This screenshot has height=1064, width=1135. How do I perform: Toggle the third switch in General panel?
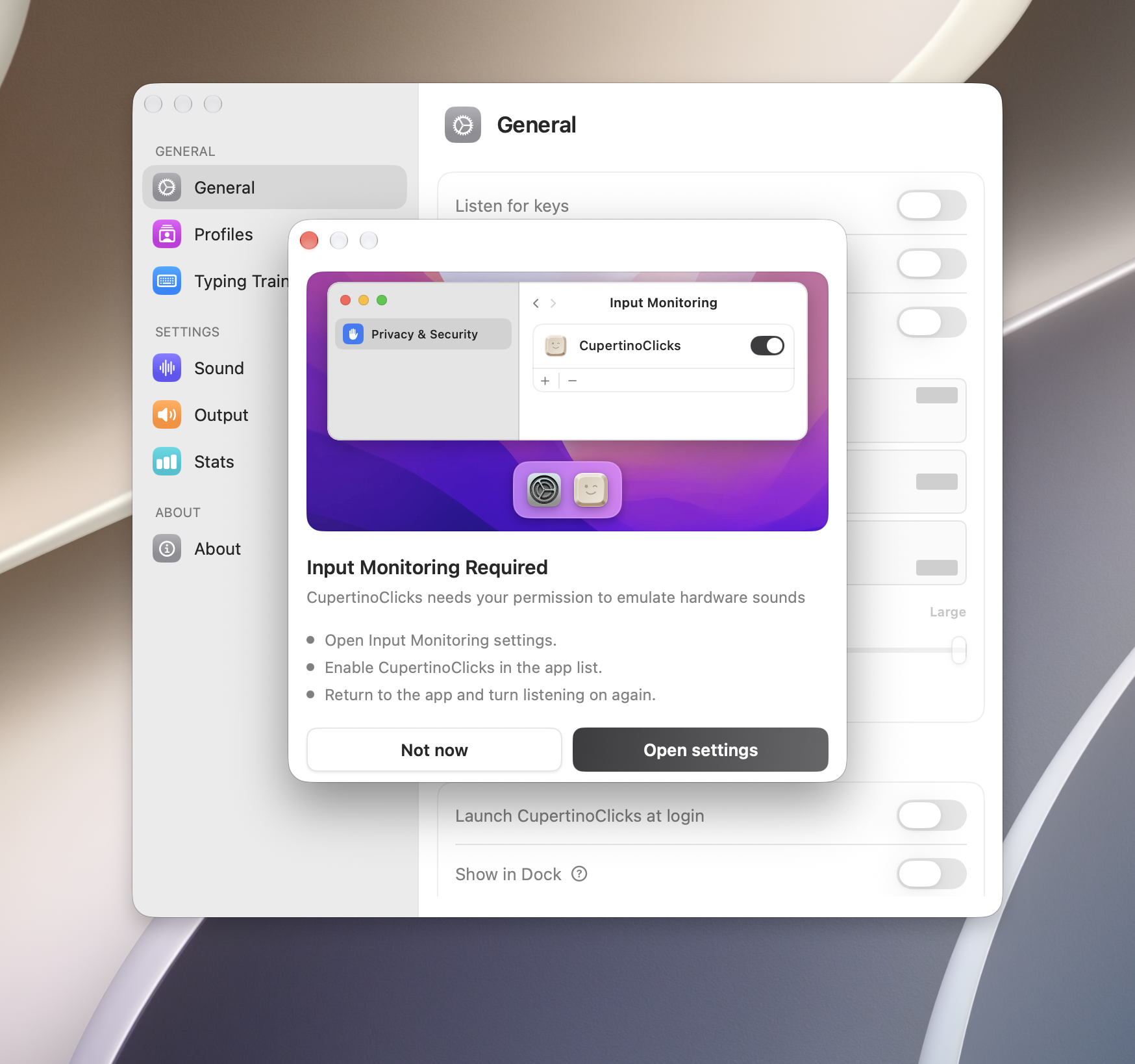tap(932, 323)
